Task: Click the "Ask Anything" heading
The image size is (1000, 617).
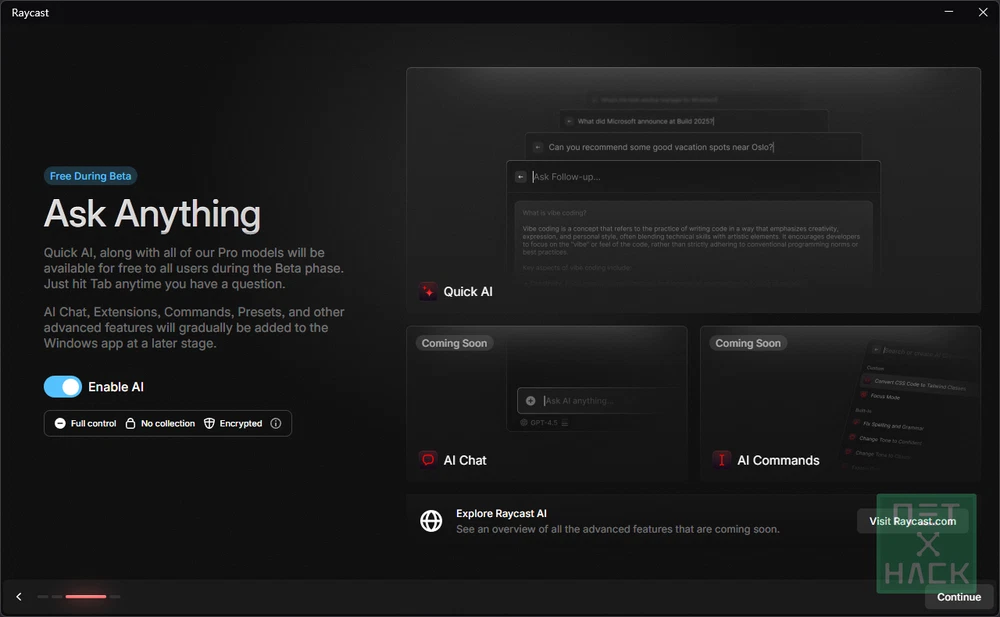Action: tap(152, 213)
